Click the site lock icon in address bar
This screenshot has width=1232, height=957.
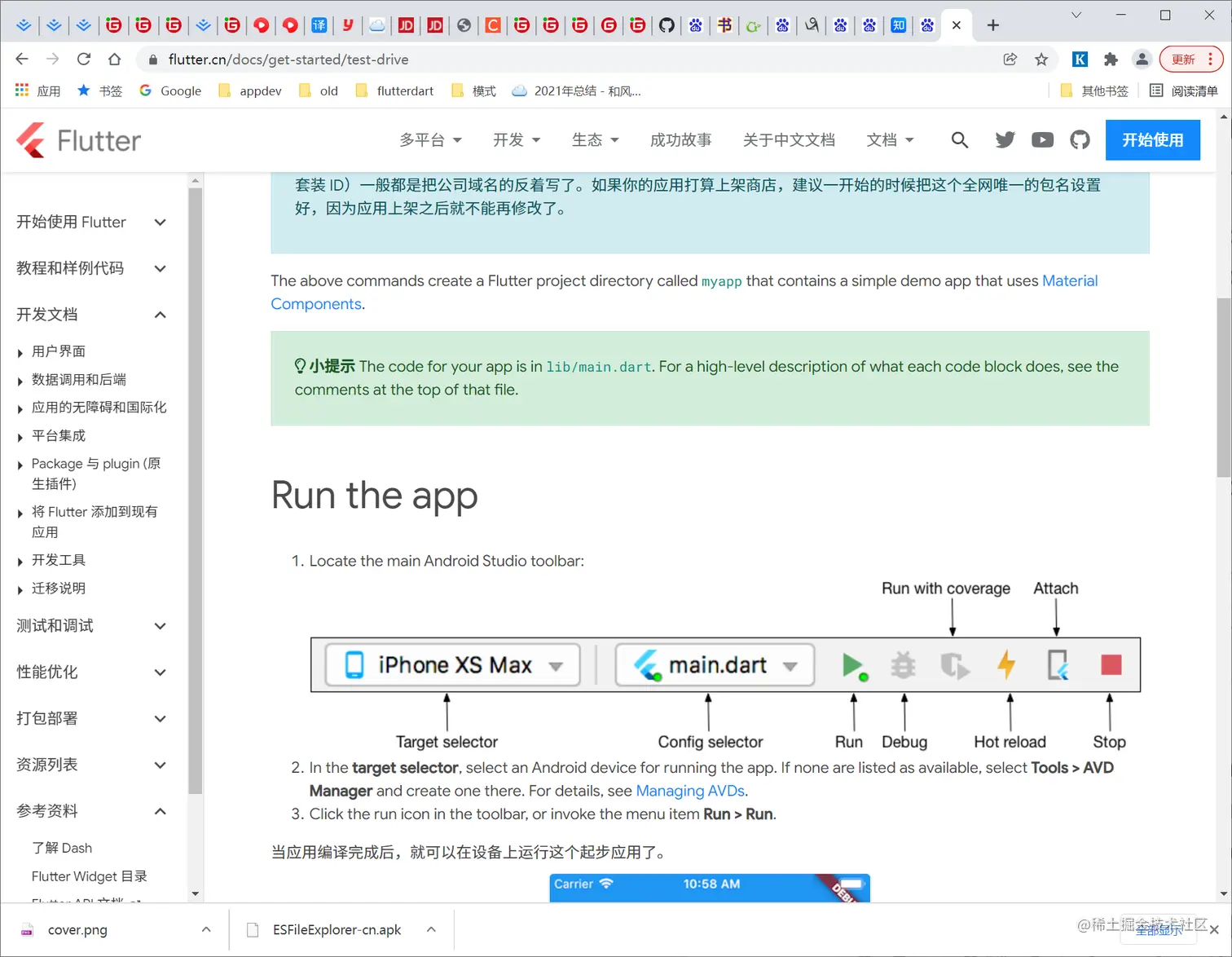click(152, 59)
